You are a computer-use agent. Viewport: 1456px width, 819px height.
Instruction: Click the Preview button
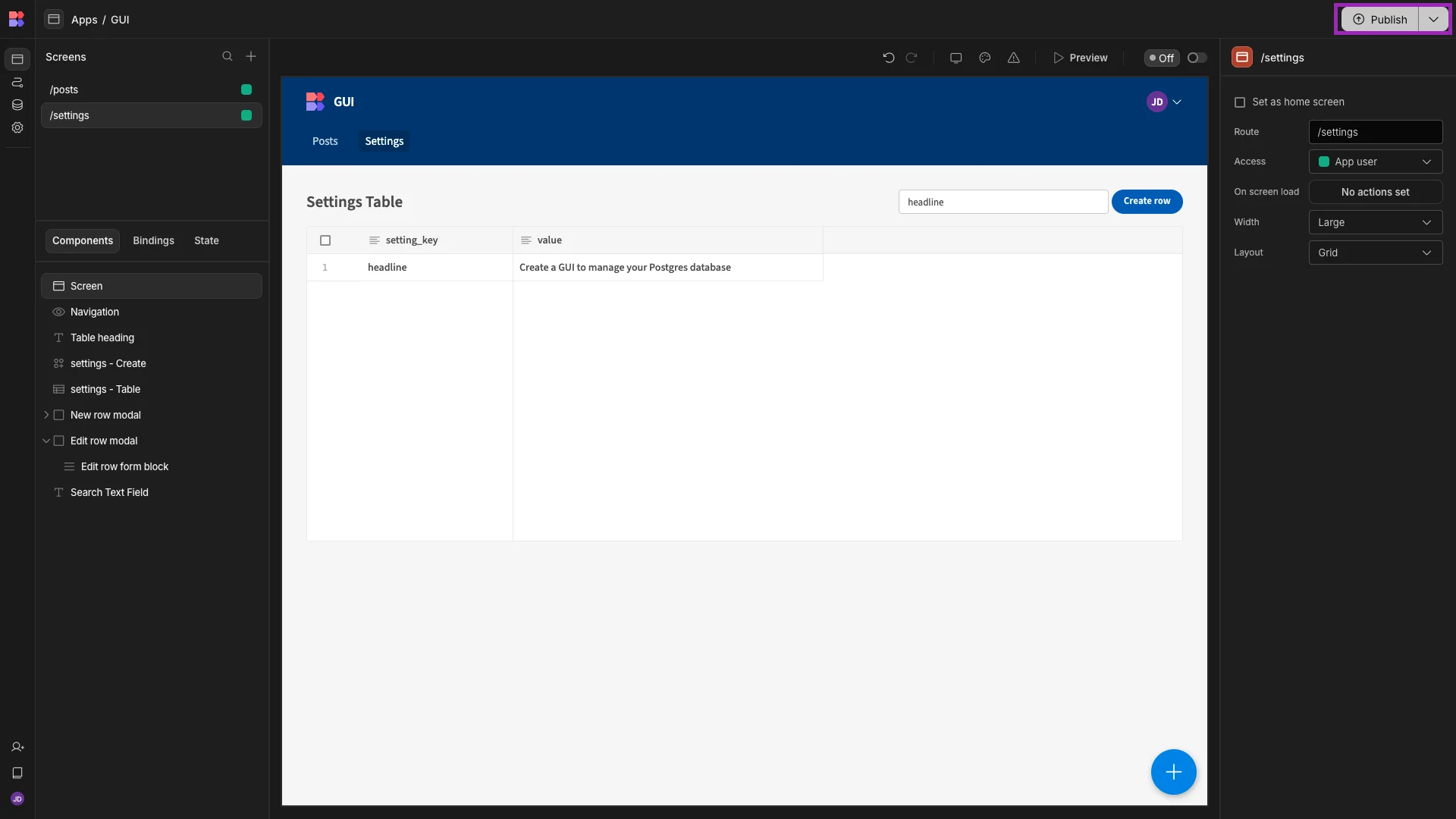[x=1080, y=58]
